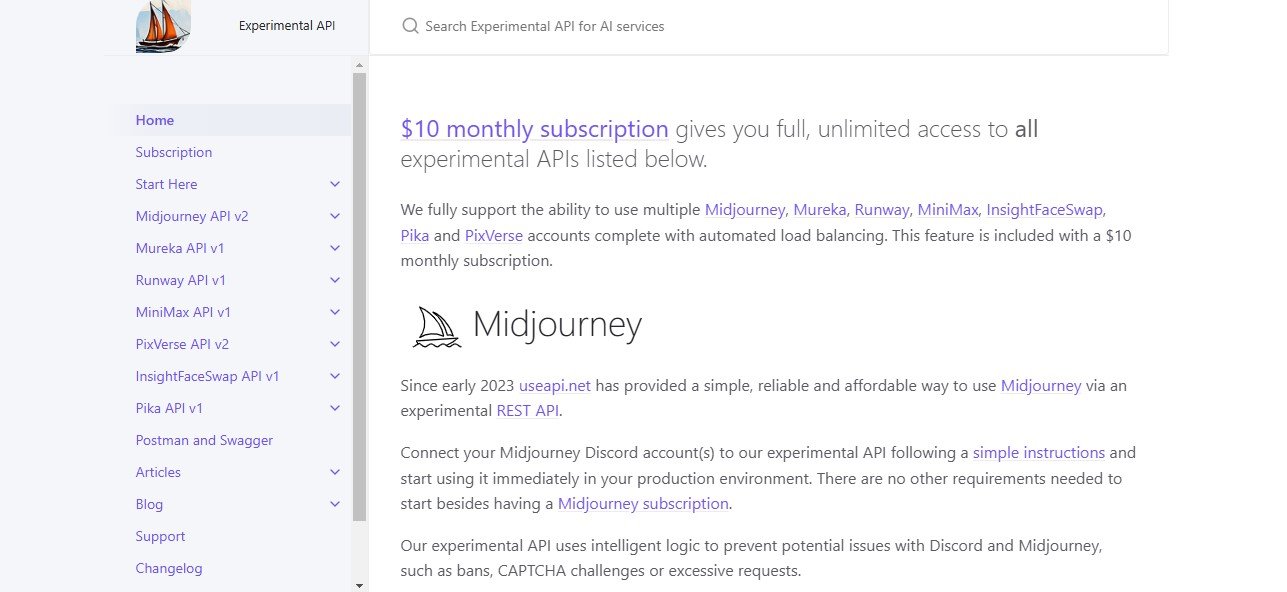Open the Home sidebar item
Screen dimensions: 1287x592
[x=155, y=120]
